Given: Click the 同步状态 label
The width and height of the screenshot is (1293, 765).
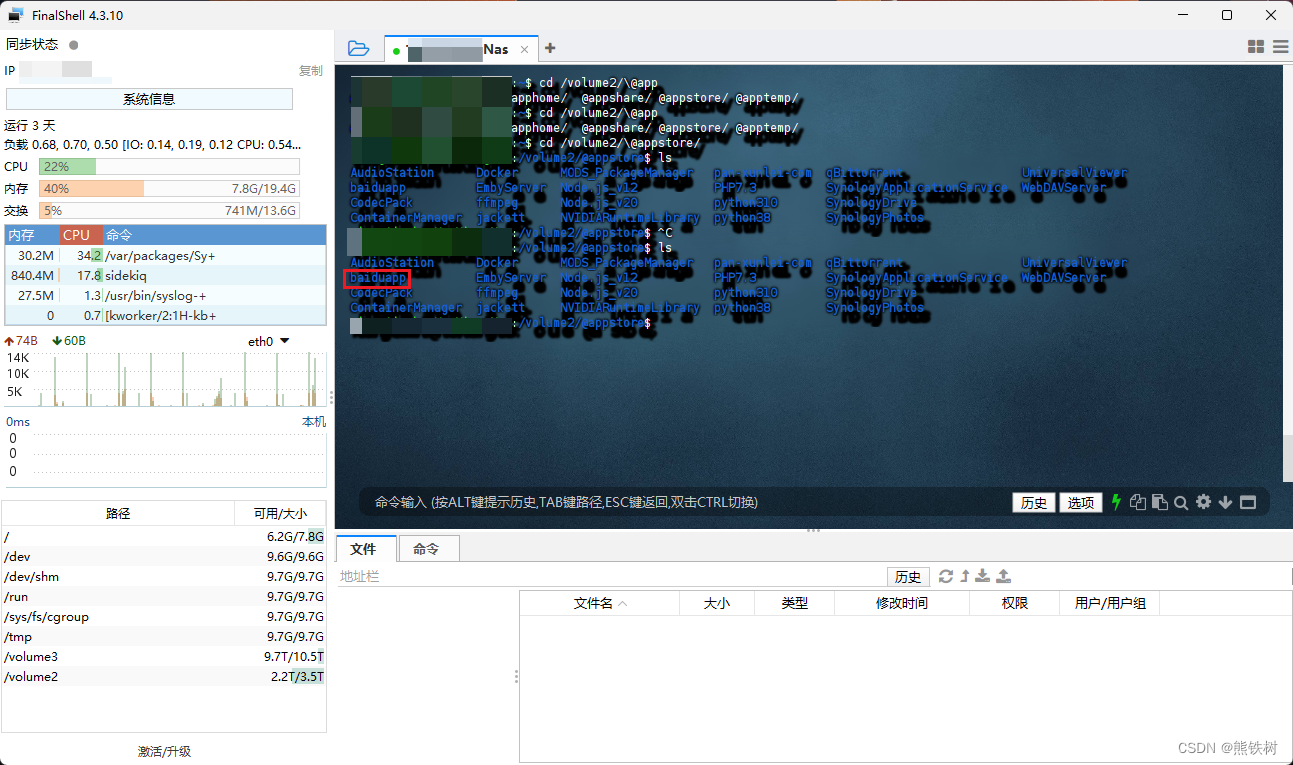Looking at the screenshot, I should click(x=32, y=45).
